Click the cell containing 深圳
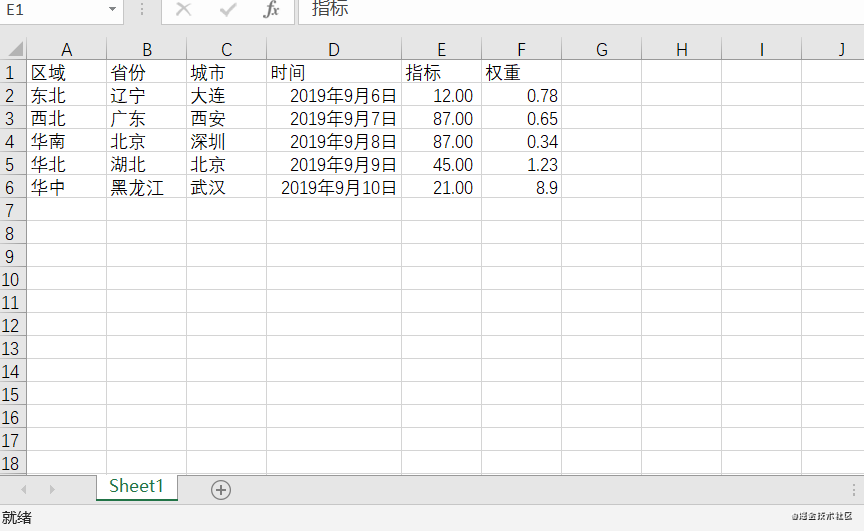Screen dimensions: 864x531 click(x=226, y=141)
